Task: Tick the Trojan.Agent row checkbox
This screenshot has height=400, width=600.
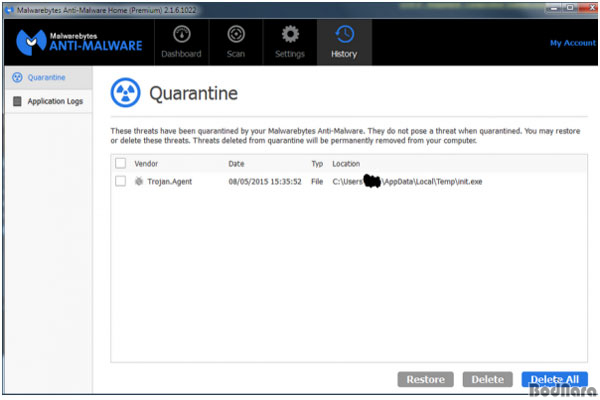Action: (x=120, y=181)
